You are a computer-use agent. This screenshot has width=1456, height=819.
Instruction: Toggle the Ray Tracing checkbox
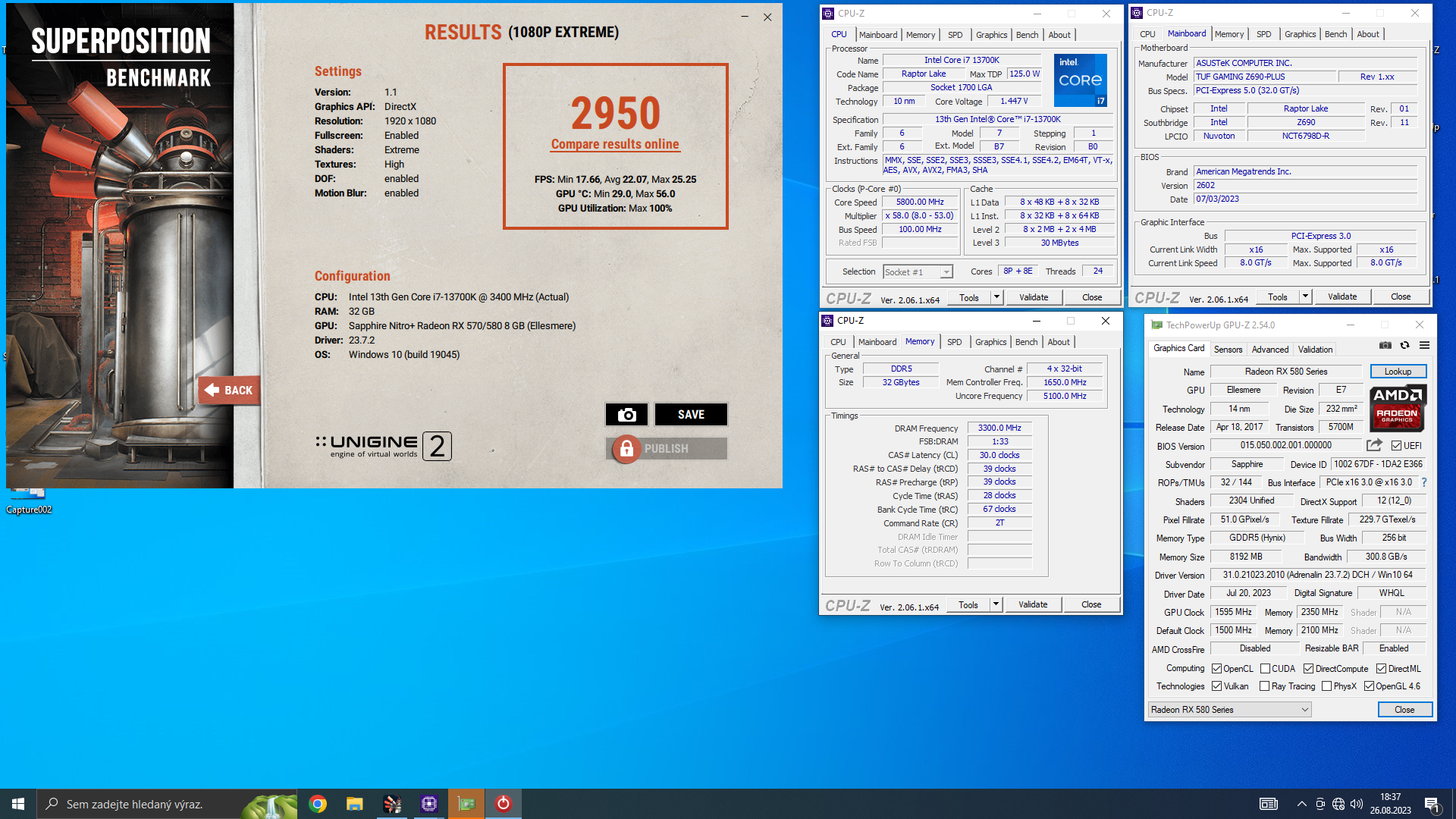[x=1264, y=686]
